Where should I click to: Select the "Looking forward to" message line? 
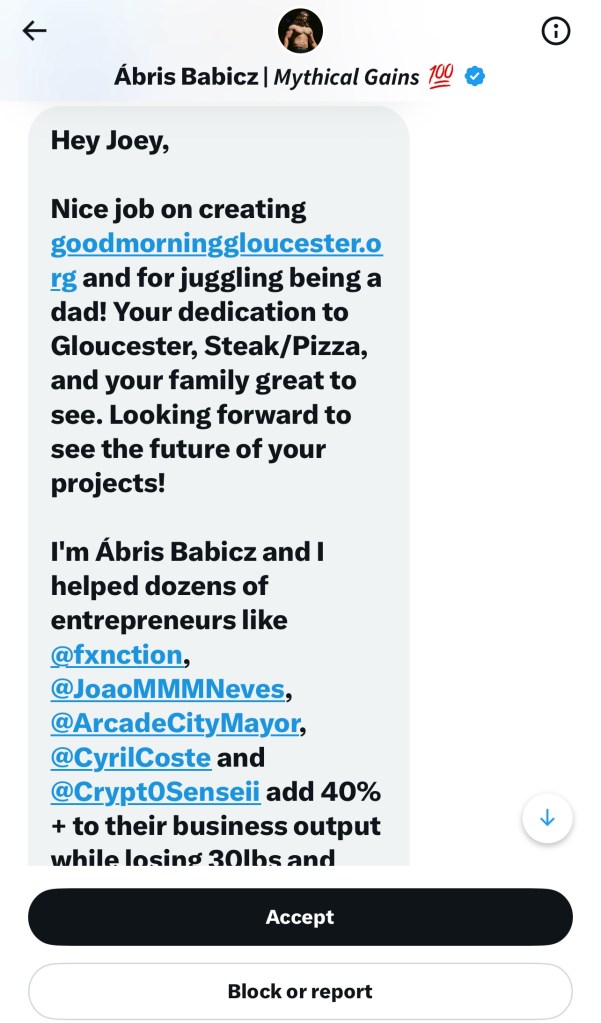pyautogui.click(x=200, y=414)
